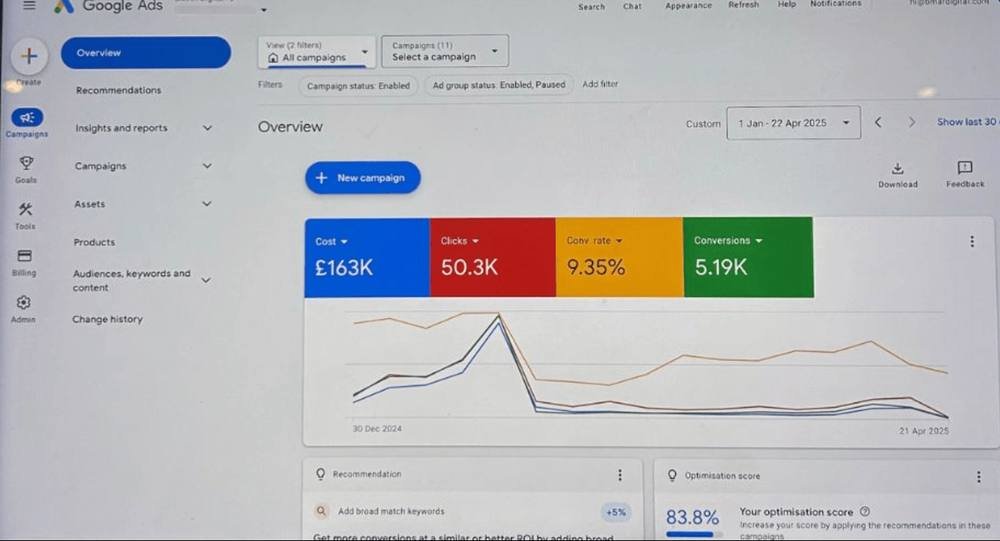The width and height of the screenshot is (1000, 541).
Task: Click Add broad match keywords text
Action: click(x=391, y=511)
